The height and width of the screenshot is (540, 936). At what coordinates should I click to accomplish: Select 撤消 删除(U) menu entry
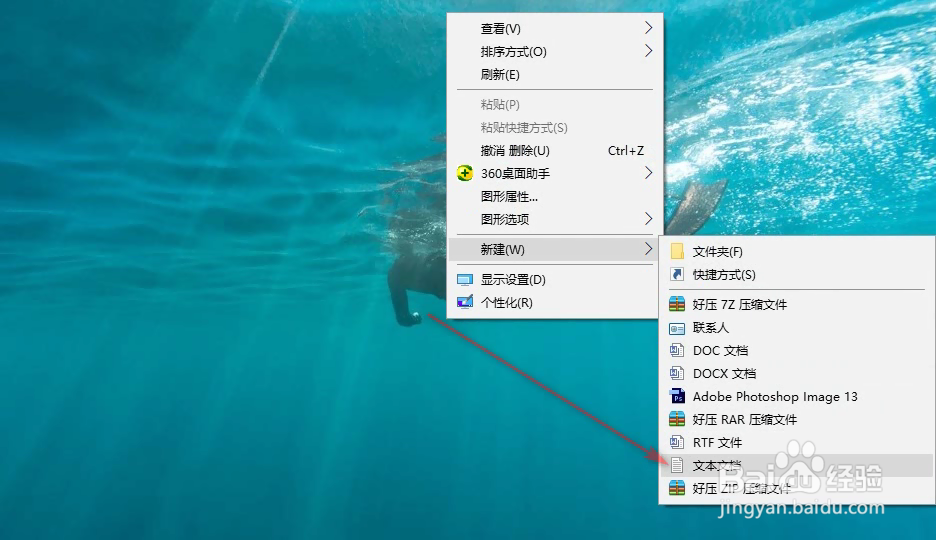point(555,151)
